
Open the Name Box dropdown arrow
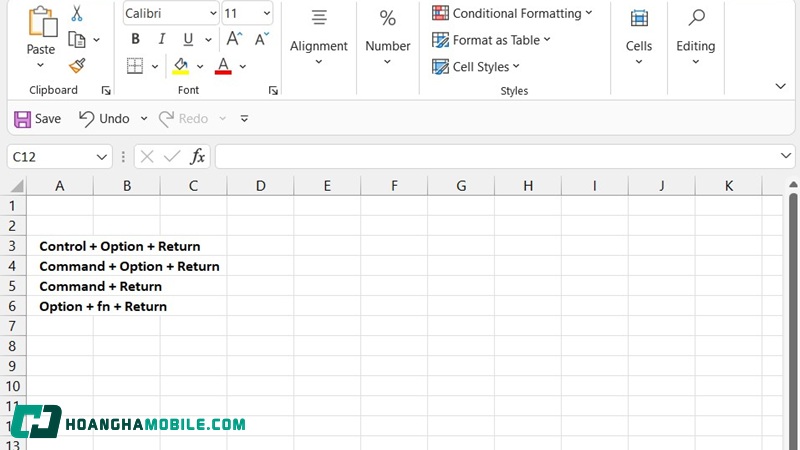(102, 157)
